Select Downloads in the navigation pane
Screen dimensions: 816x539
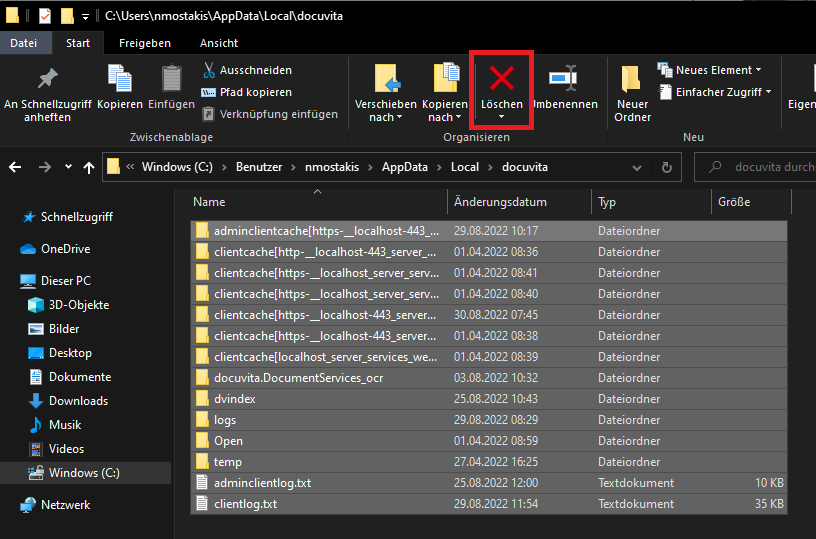[78, 401]
